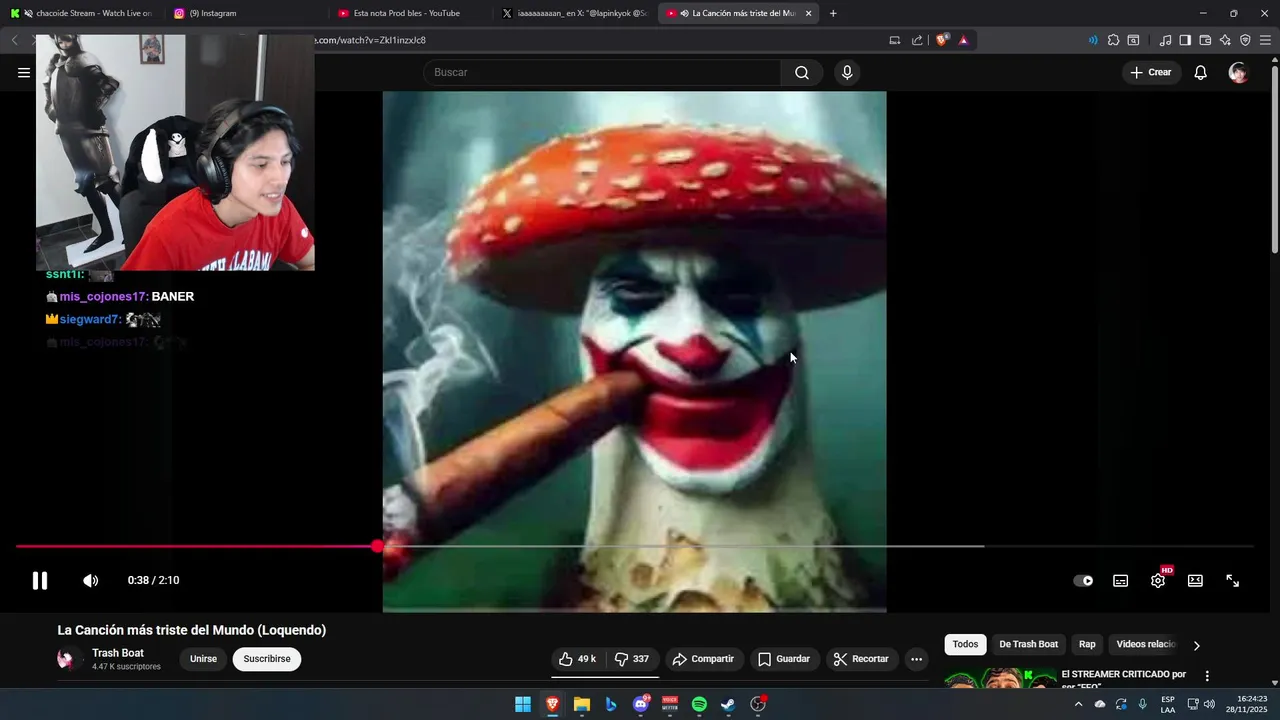Click the YouTube search magnifier button
1280x720 pixels.
[802, 72]
